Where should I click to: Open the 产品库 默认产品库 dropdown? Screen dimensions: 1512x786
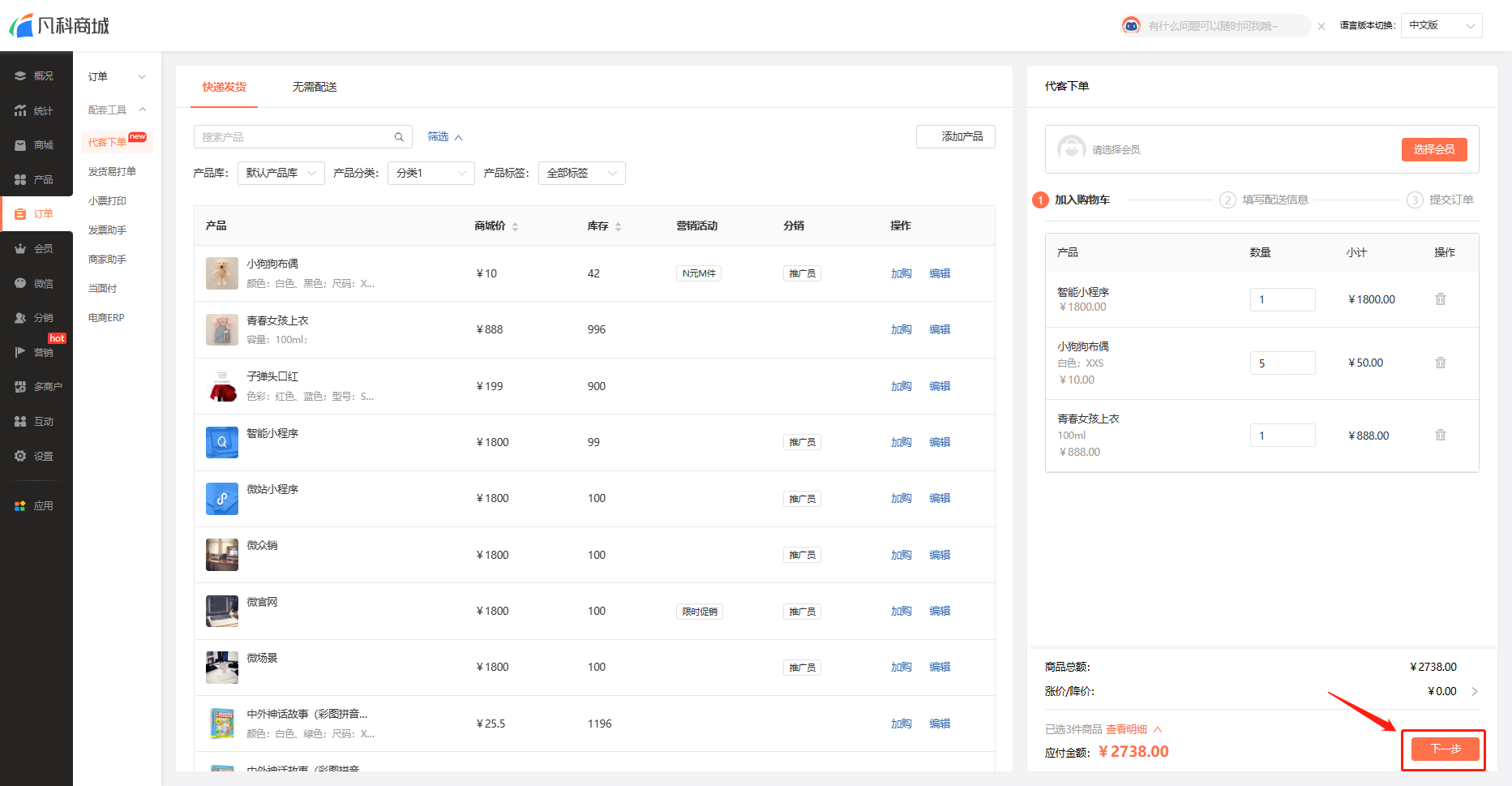coord(281,173)
